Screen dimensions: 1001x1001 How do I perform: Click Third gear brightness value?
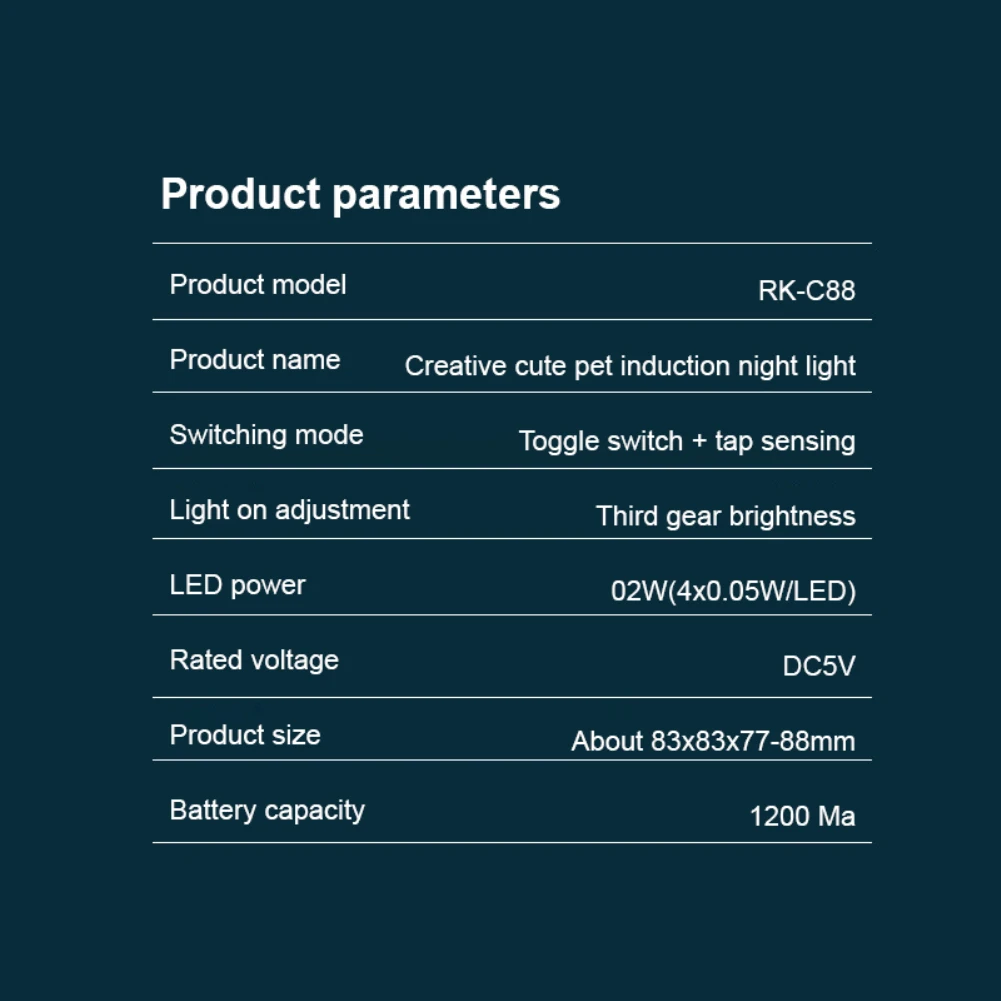725,516
